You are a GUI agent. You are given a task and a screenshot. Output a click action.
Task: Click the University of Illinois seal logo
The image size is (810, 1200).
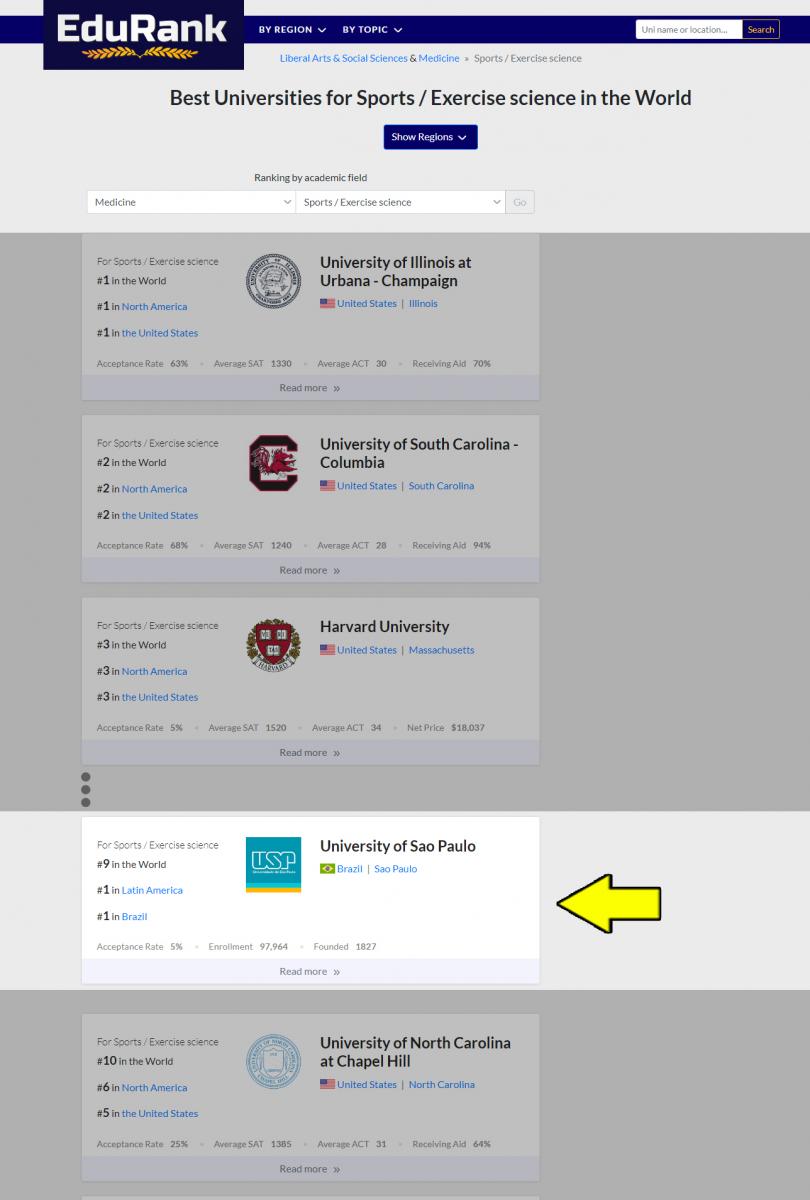click(273, 281)
